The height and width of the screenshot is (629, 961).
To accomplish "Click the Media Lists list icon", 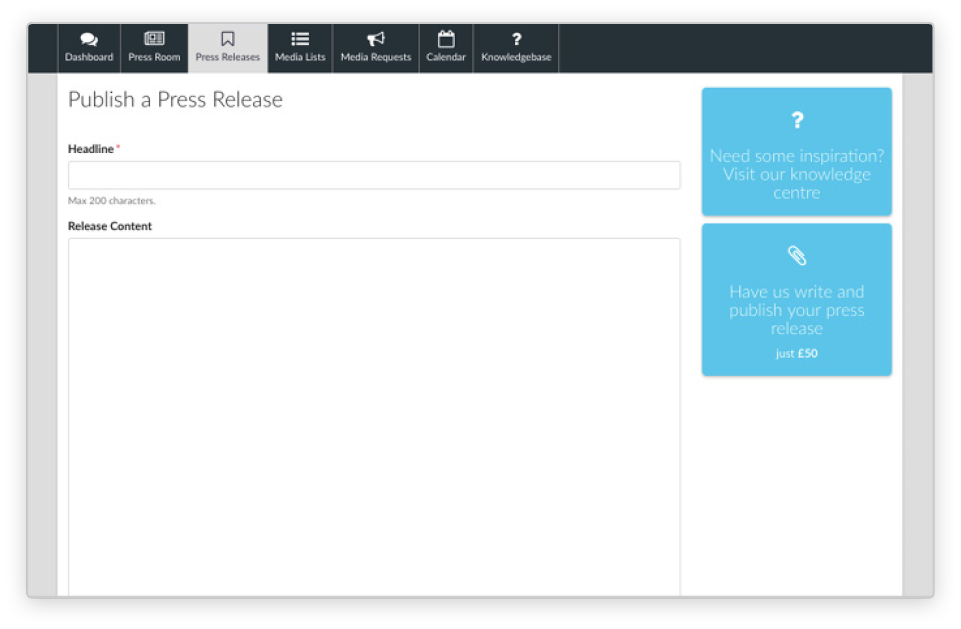I will [x=300, y=39].
